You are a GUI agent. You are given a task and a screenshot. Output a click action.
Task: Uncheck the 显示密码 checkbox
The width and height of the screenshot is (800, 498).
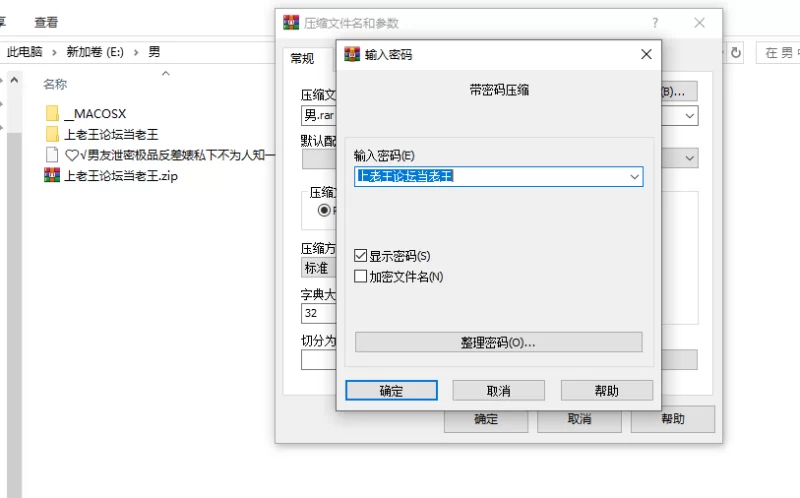(362, 256)
